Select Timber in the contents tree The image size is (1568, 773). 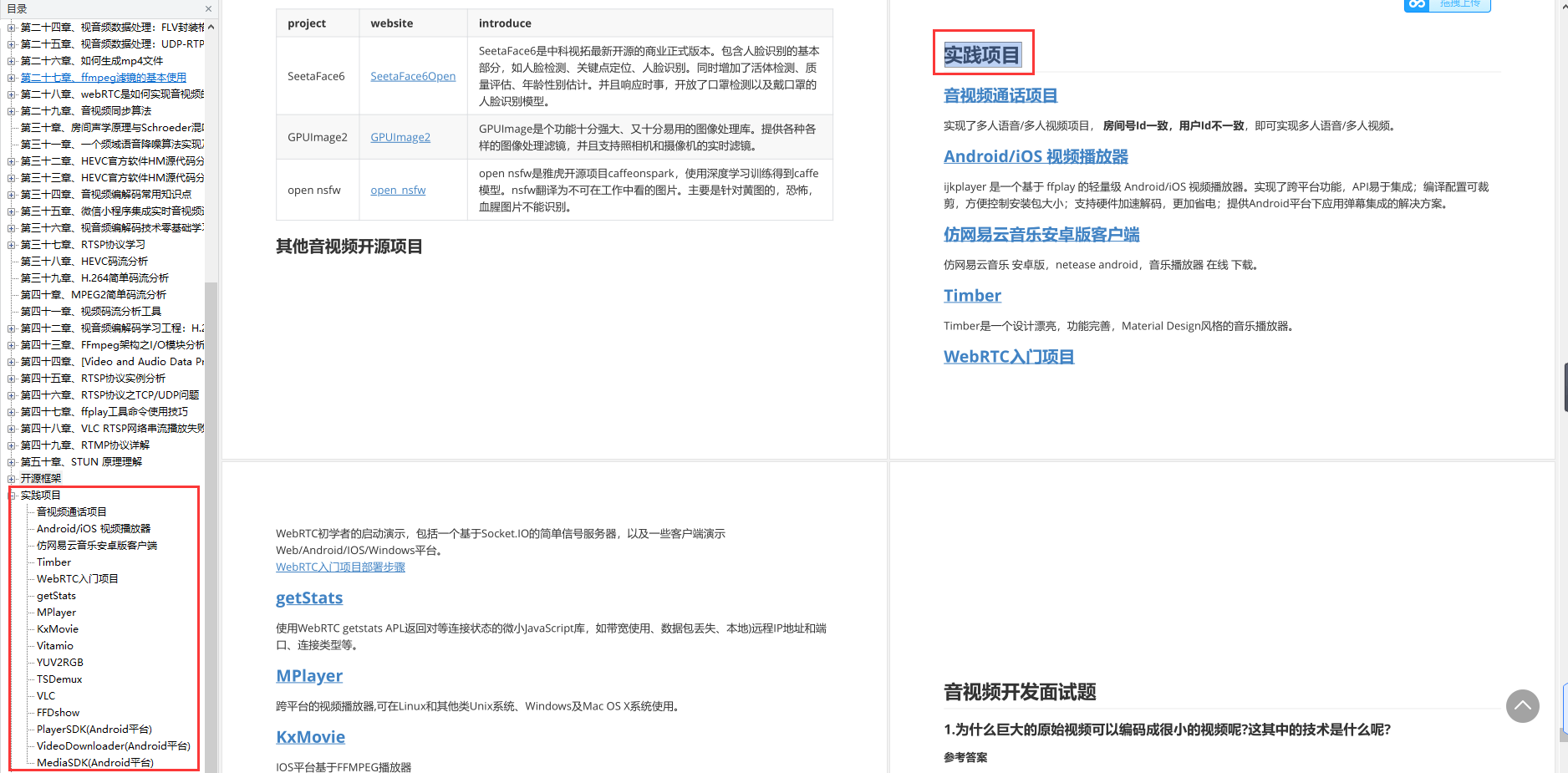pyautogui.click(x=53, y=562)
